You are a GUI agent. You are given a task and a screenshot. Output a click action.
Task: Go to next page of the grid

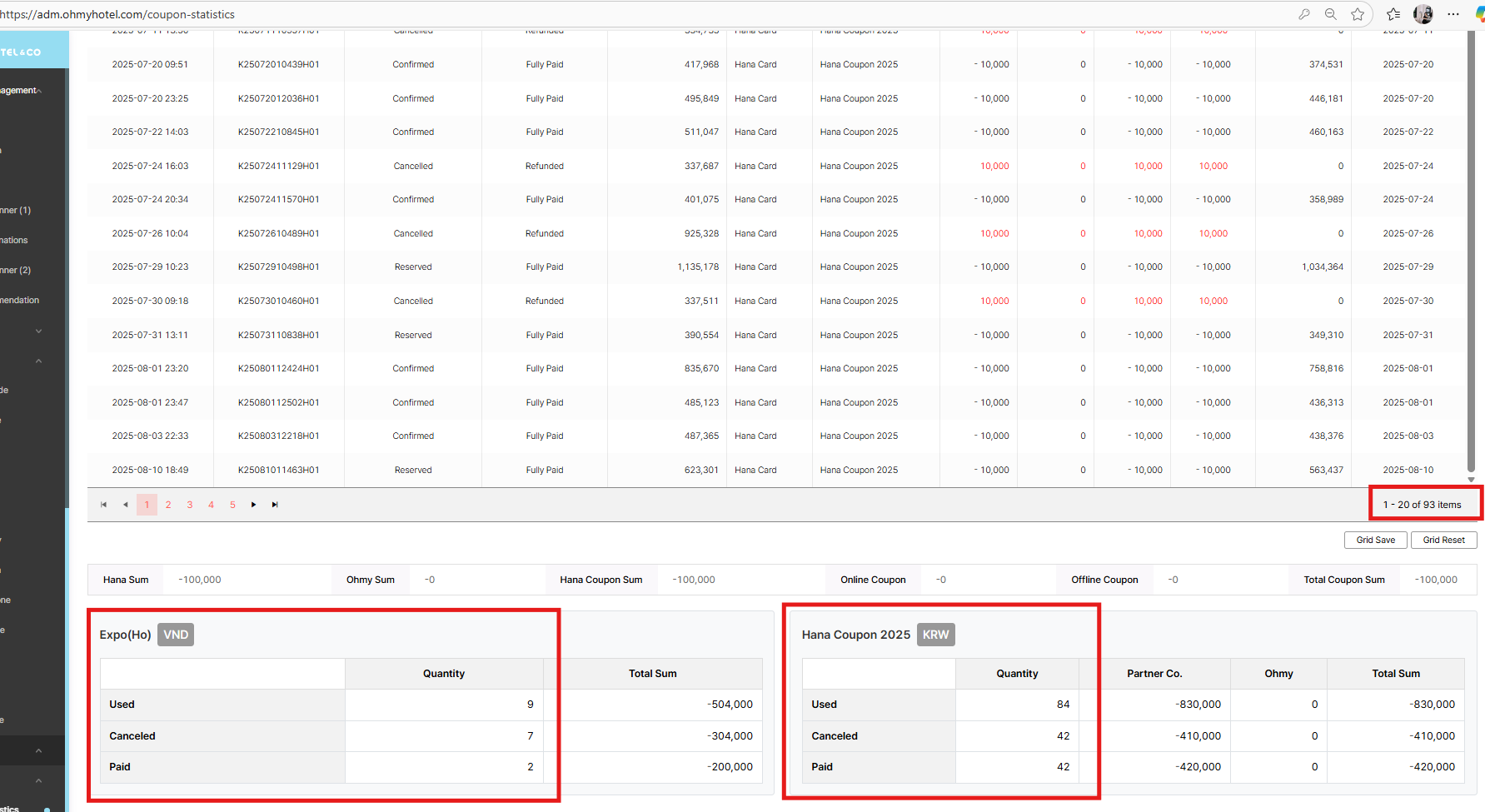point(254,505)
